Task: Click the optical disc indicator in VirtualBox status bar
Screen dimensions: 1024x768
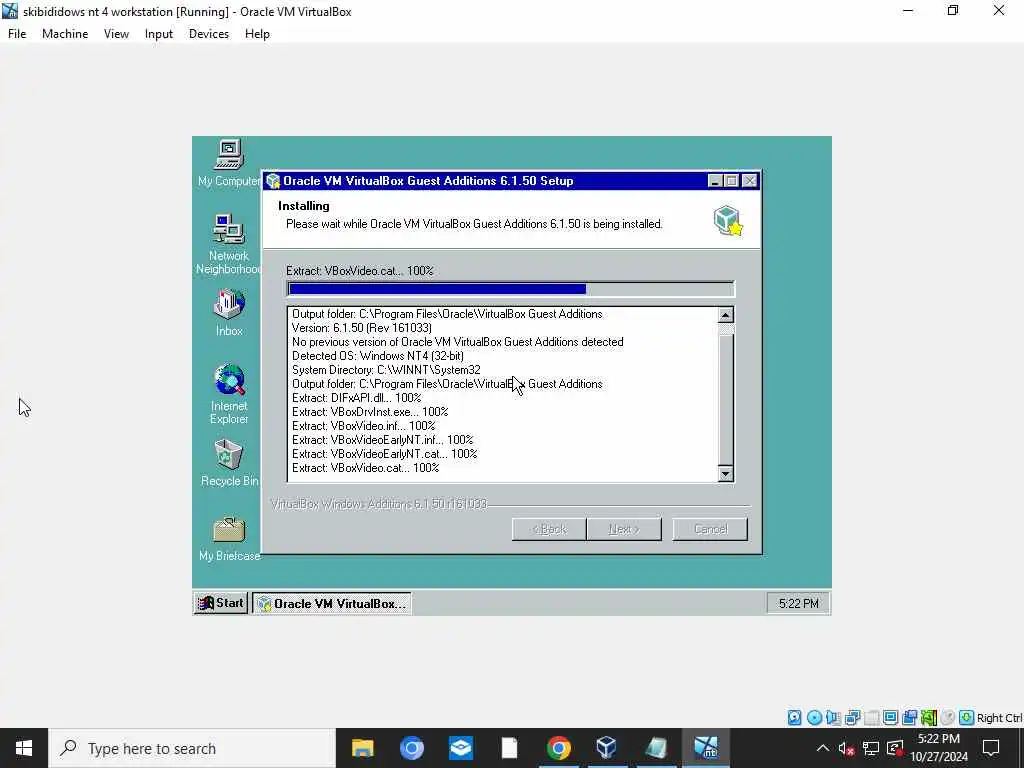Action: (x=814, y=718)
